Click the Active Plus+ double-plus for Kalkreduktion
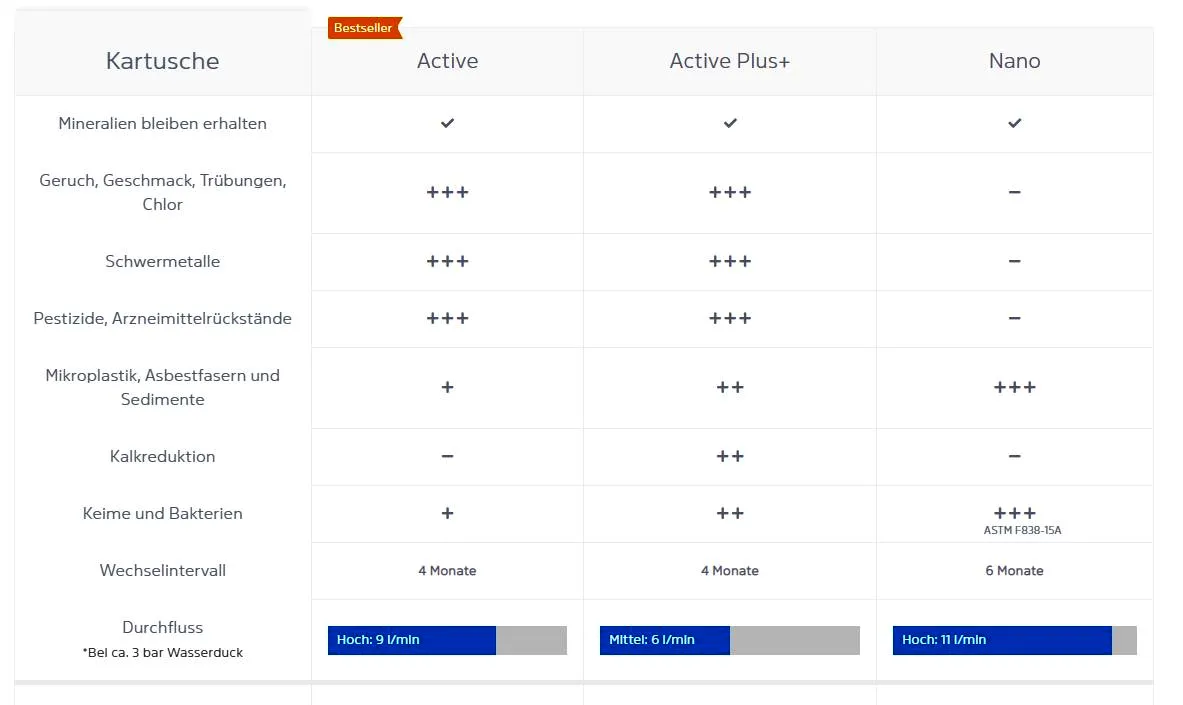 click(730, 456)
